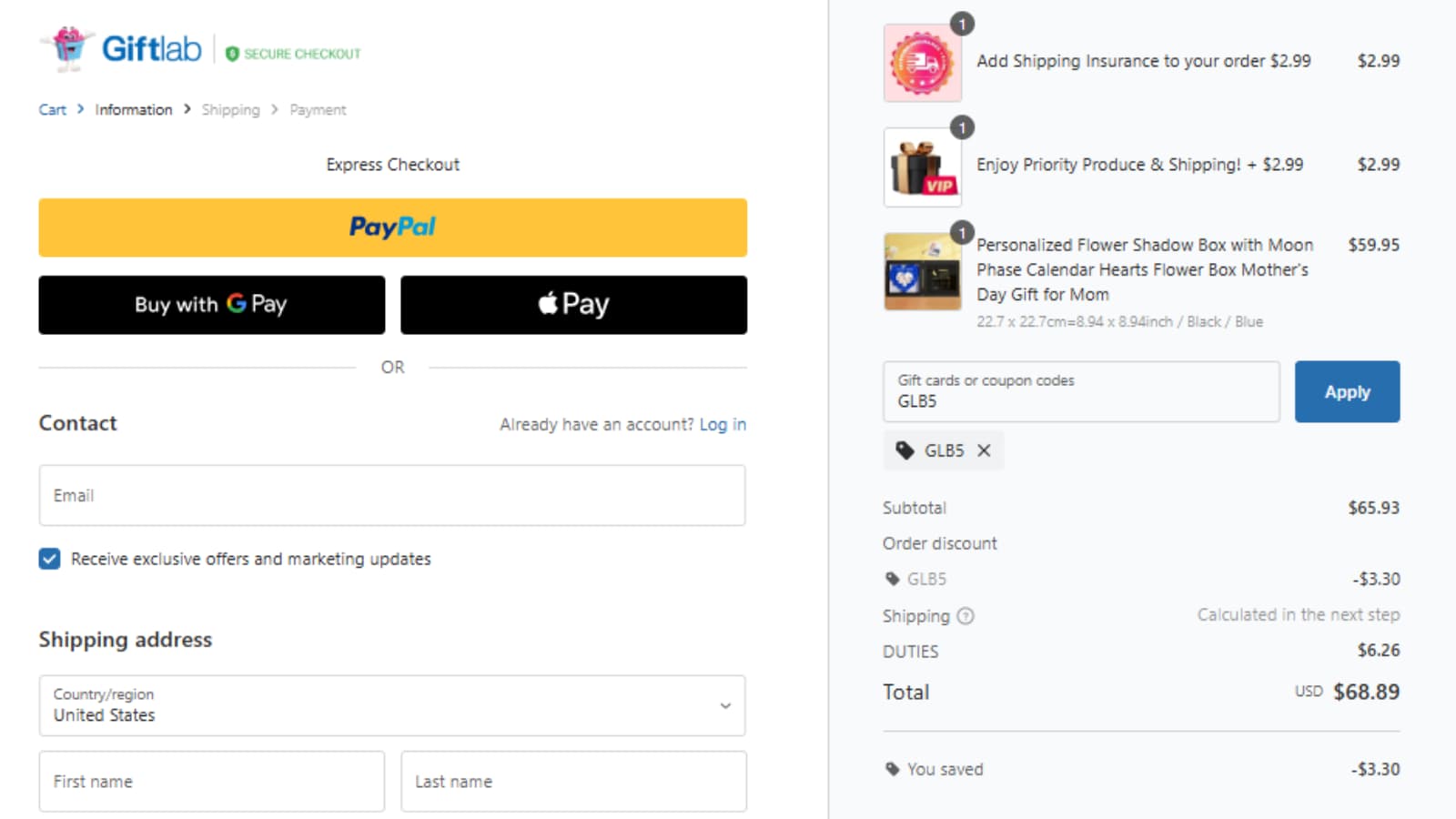Focus the Email input field
The height and width of the screenshot is (819, 1456).
[x=392, y=495]
